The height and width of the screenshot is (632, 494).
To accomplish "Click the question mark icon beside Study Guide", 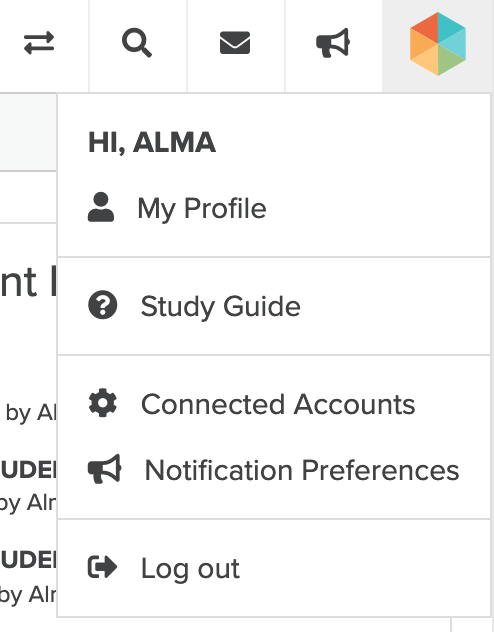I will point(103,305).
